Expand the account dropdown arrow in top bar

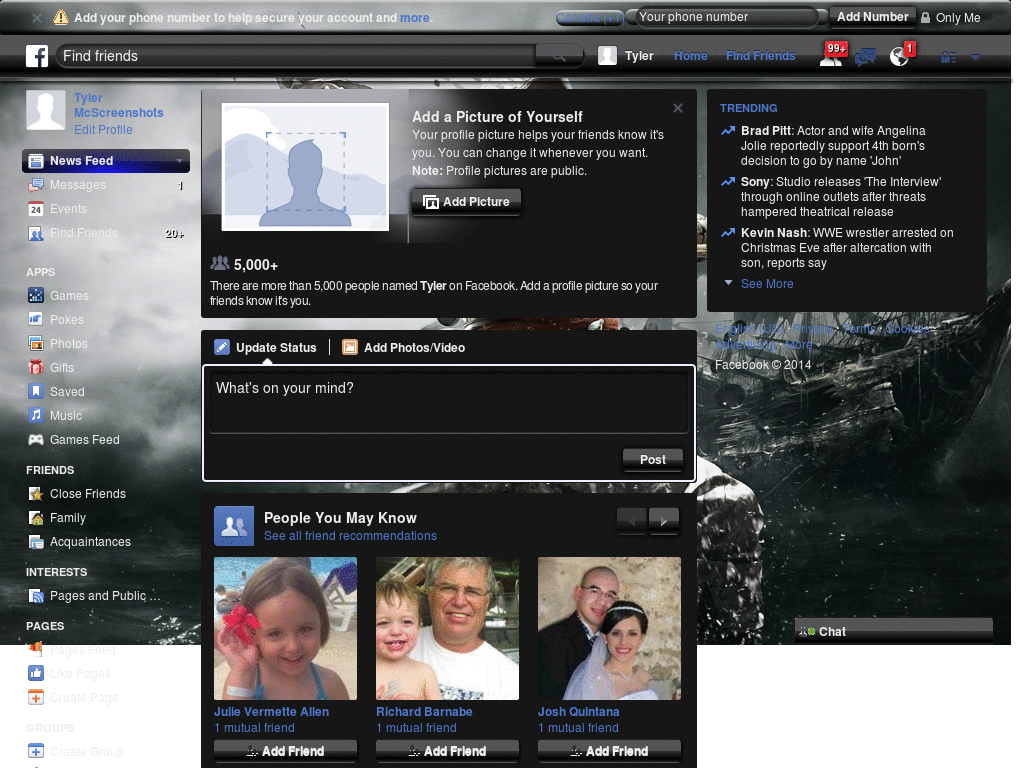click(x=975, y=57)
